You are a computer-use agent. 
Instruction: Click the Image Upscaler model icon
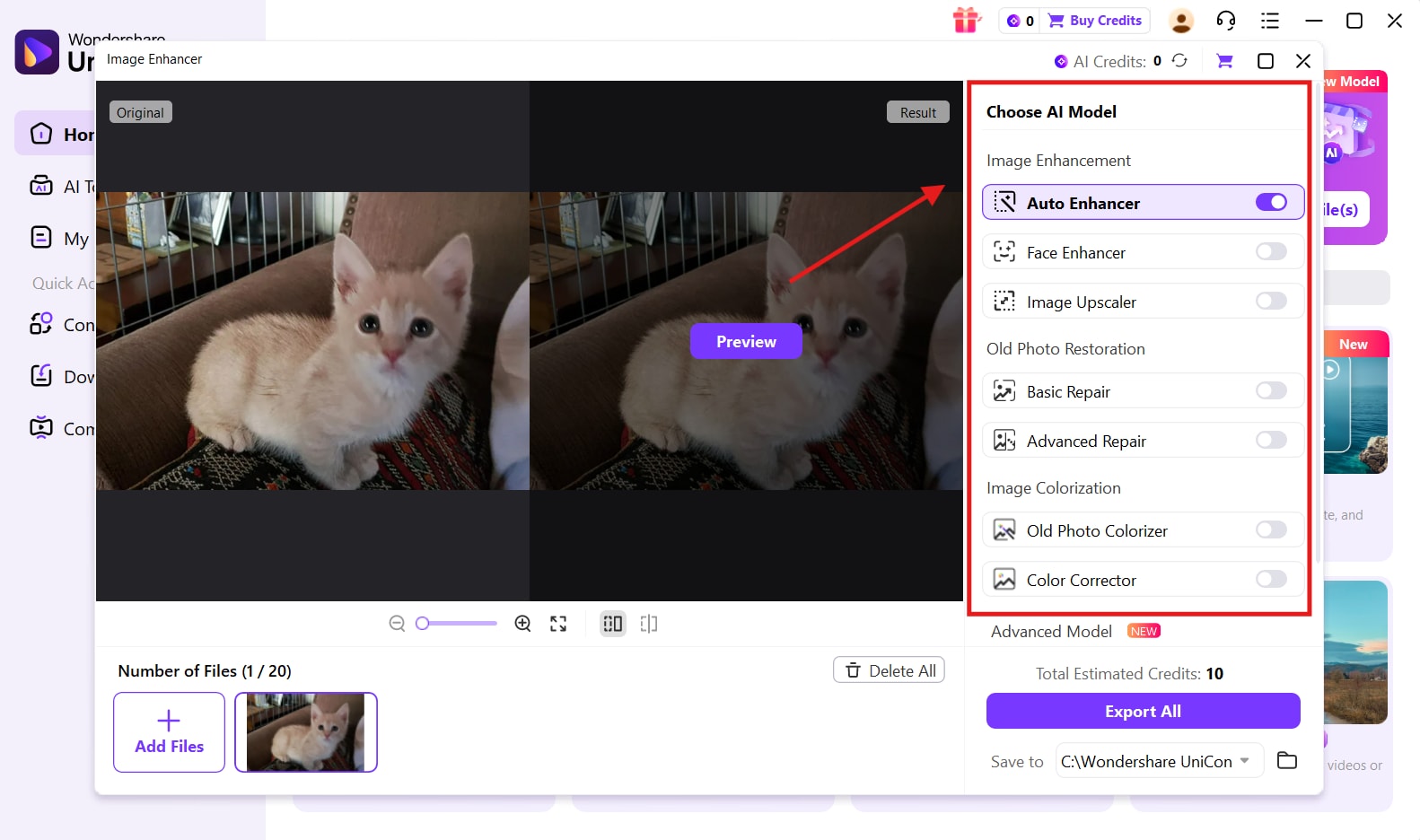click(x=1004, y=302)
